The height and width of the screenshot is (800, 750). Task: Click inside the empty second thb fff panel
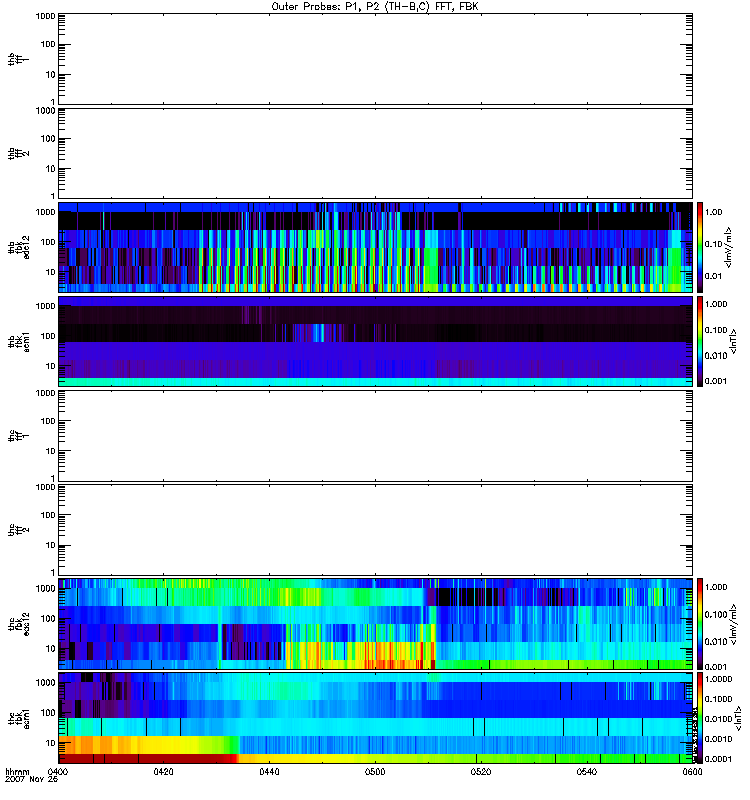point(375,152)
